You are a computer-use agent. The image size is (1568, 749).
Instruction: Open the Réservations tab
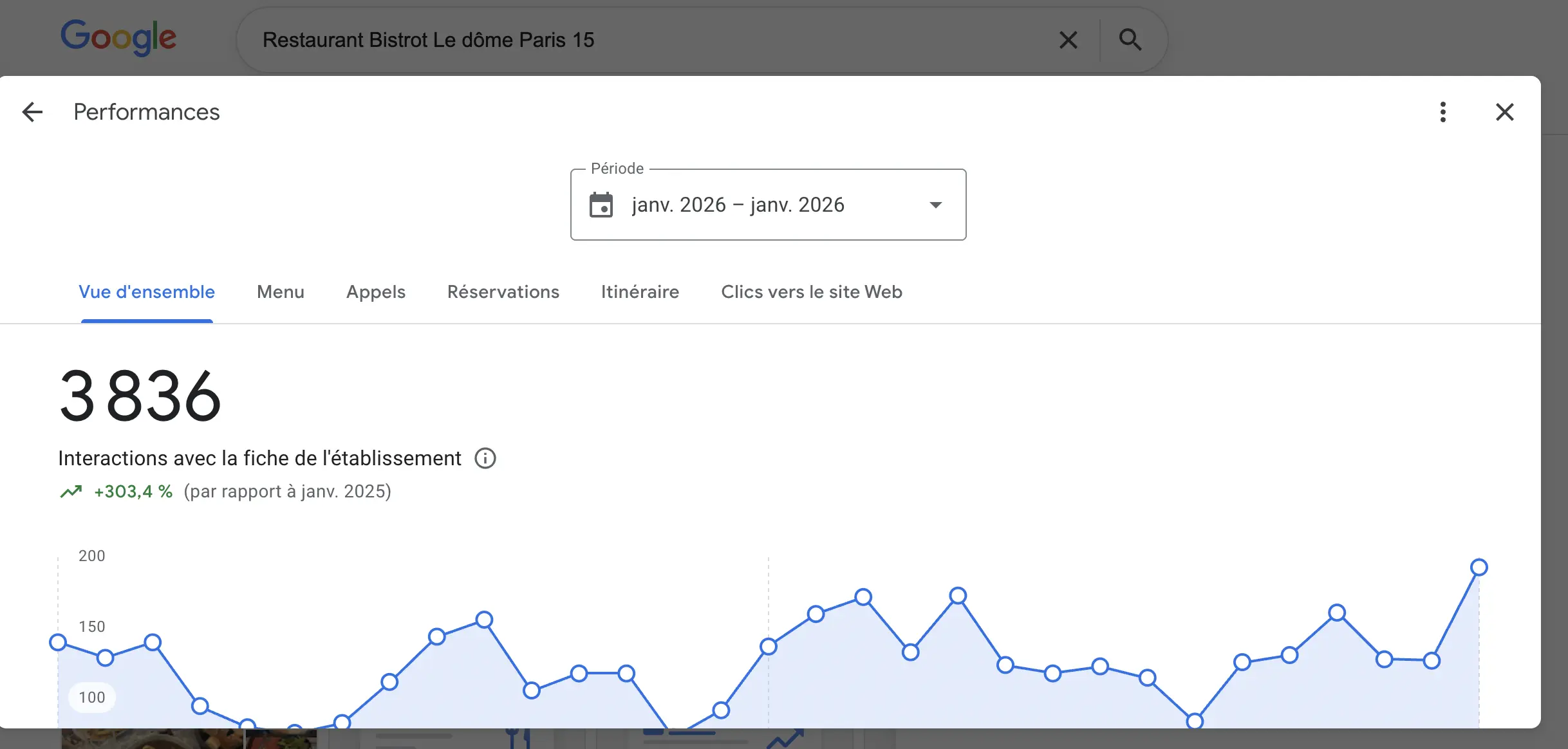pyautogui.click(x=503, y=292)
